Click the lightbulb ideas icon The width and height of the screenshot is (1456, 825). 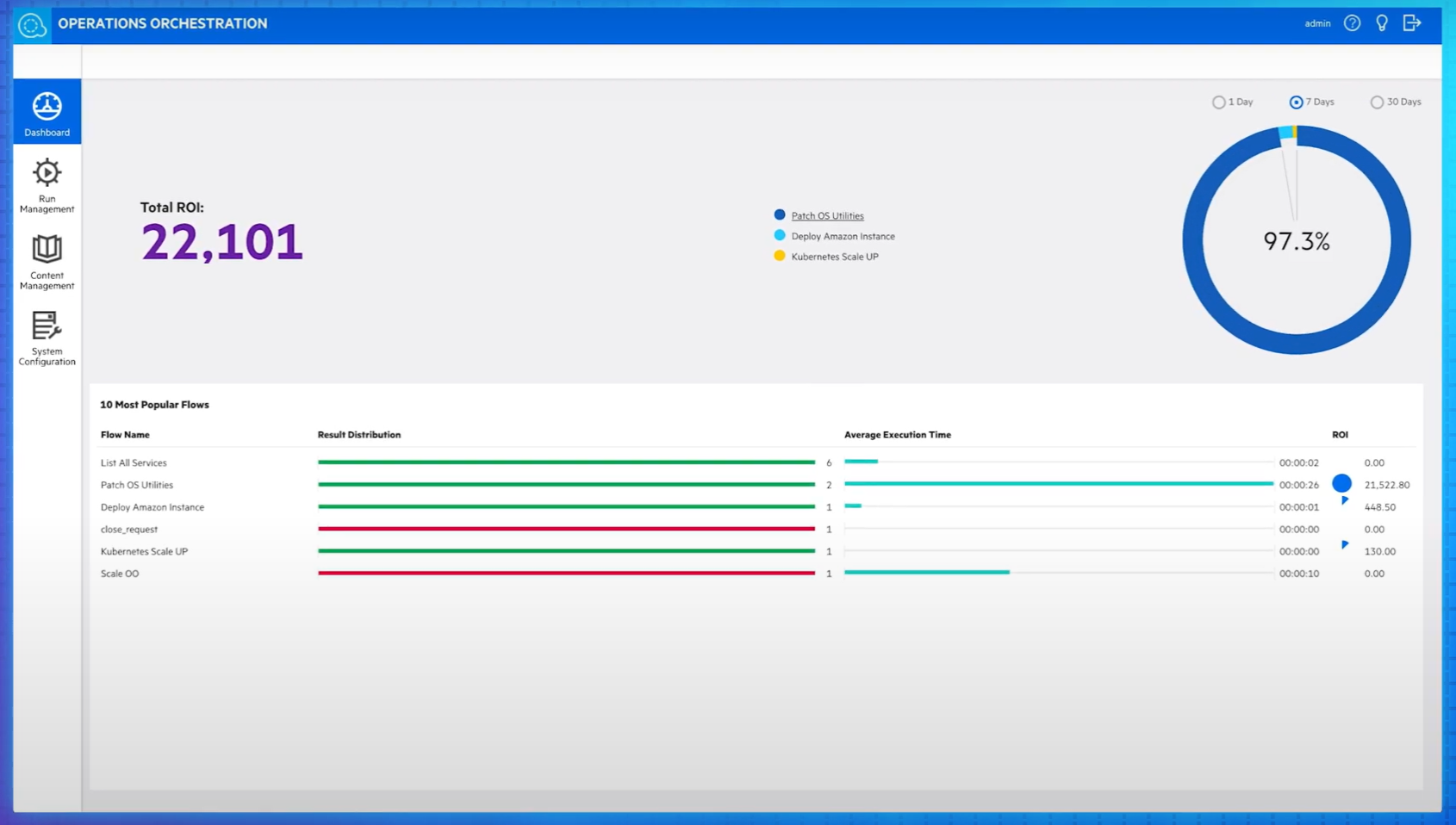[x=1382, y=23]
